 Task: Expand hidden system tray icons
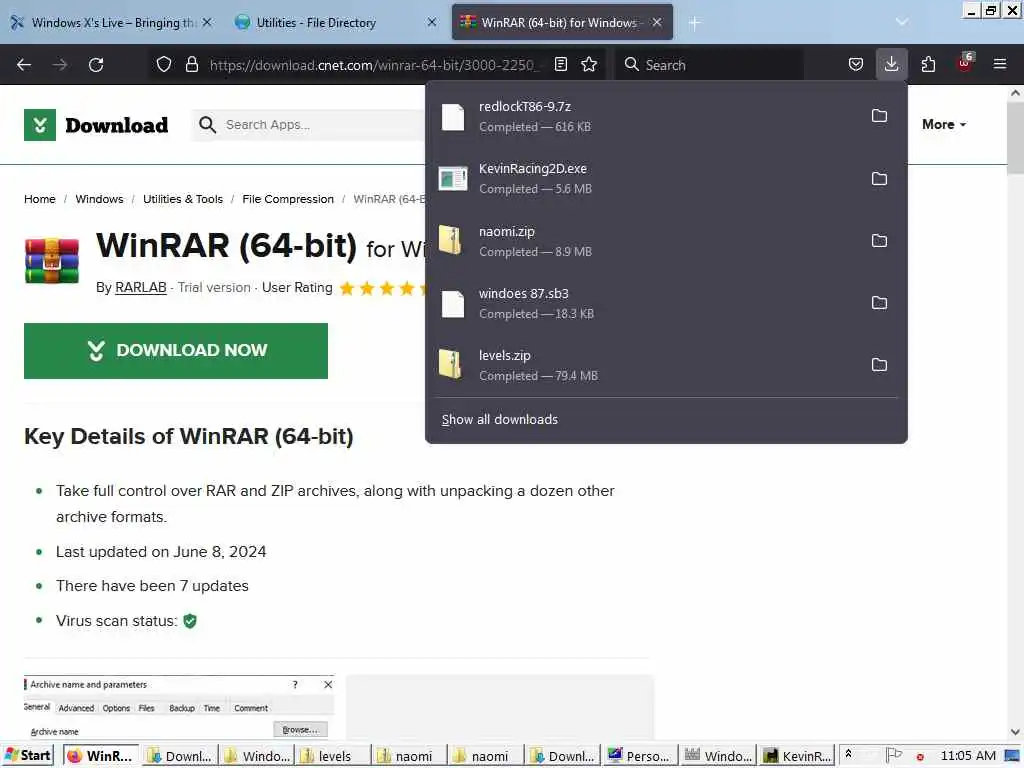click(x=848, y=754)
